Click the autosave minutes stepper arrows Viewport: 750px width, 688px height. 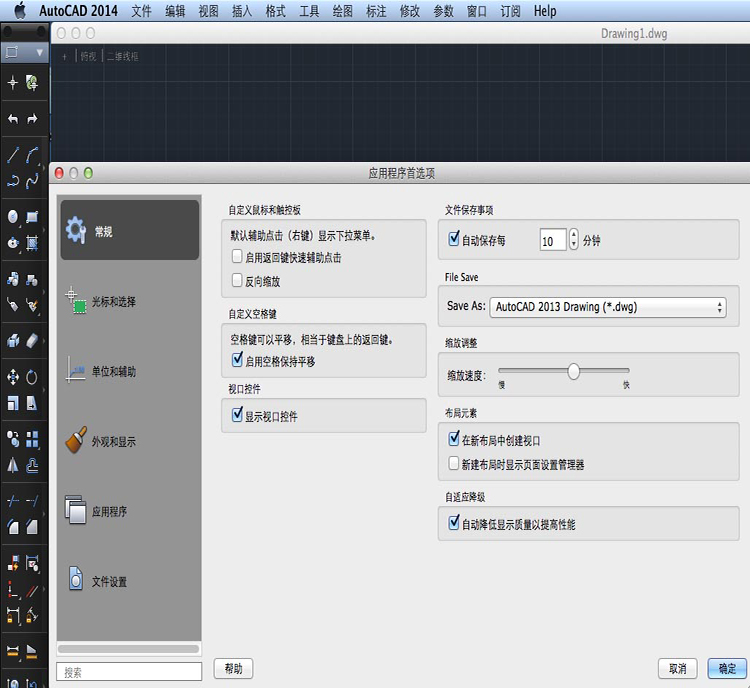(x=574, y=239)
